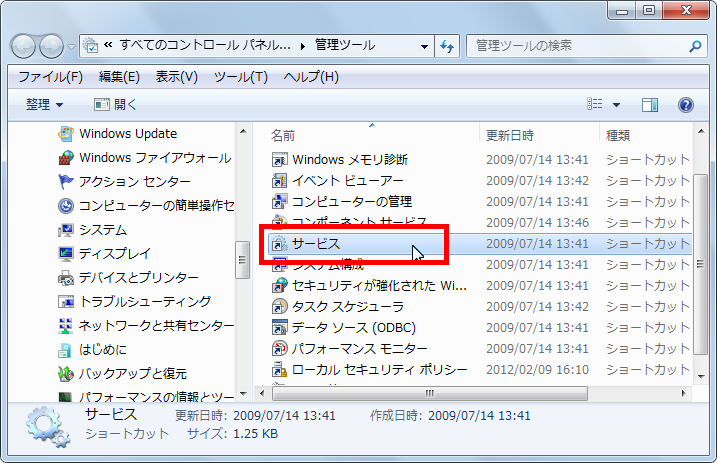Open the ツール(T) menu
Viewport: 717px width, 463px height.
pyautogui.click(x=241, y=77)
